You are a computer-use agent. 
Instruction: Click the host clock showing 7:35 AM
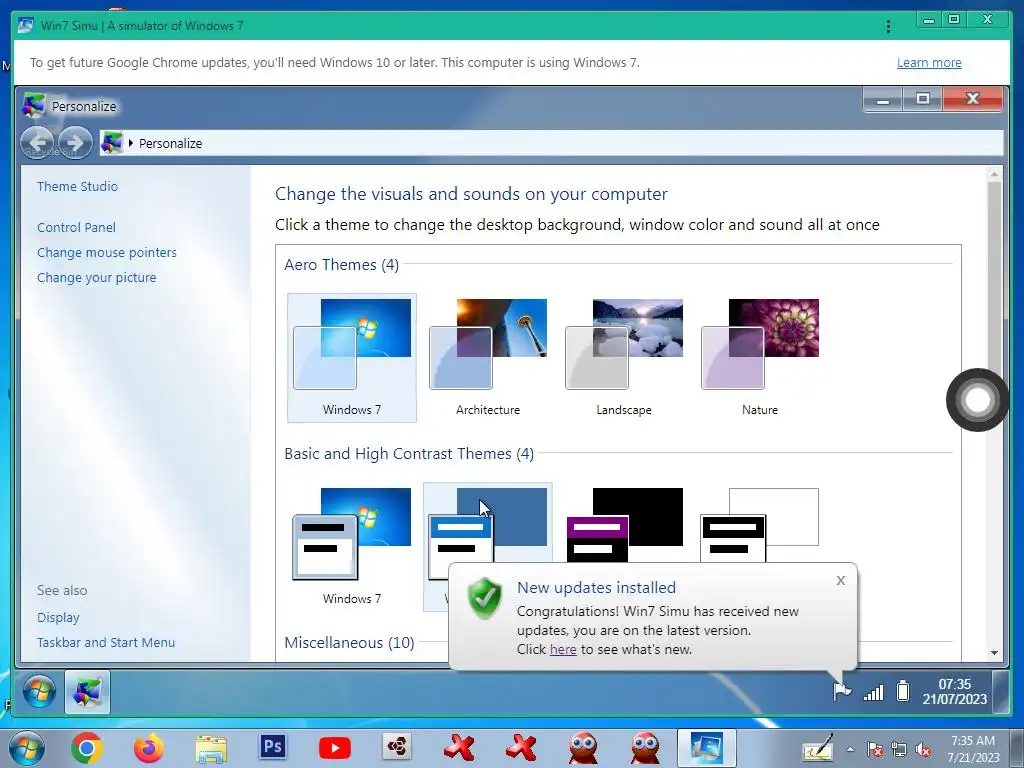(x=973, y=749)
